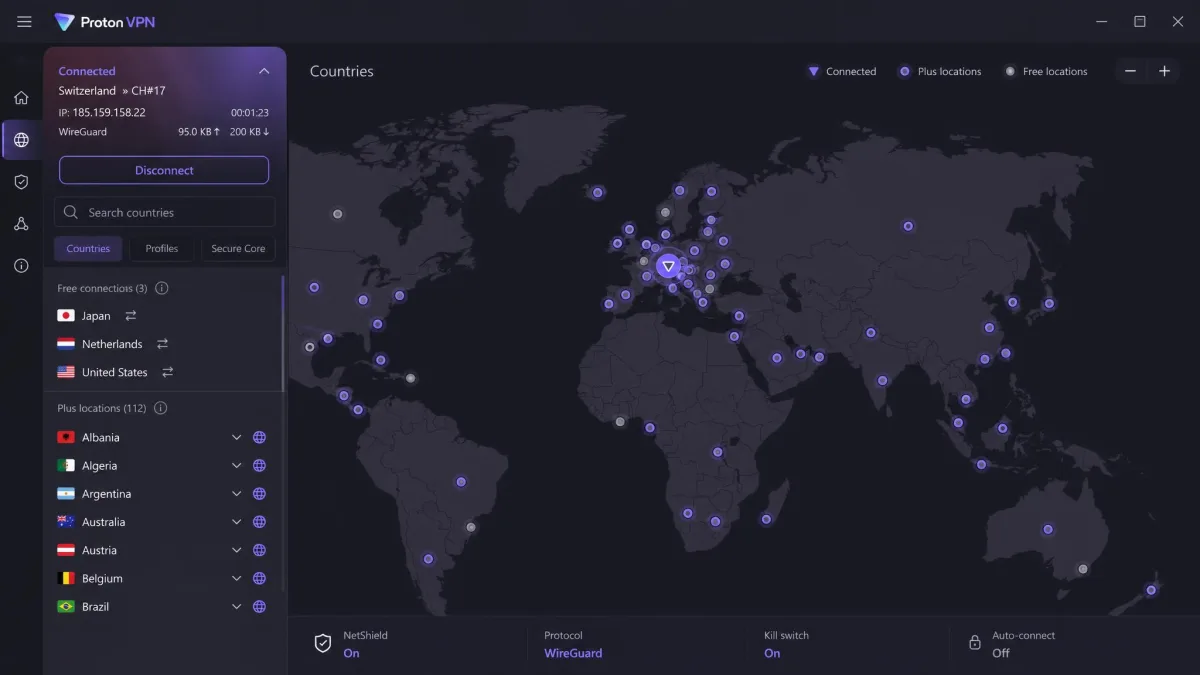Click the globe icon for Belgium
1200x675 pixels.
pos(259,578)
